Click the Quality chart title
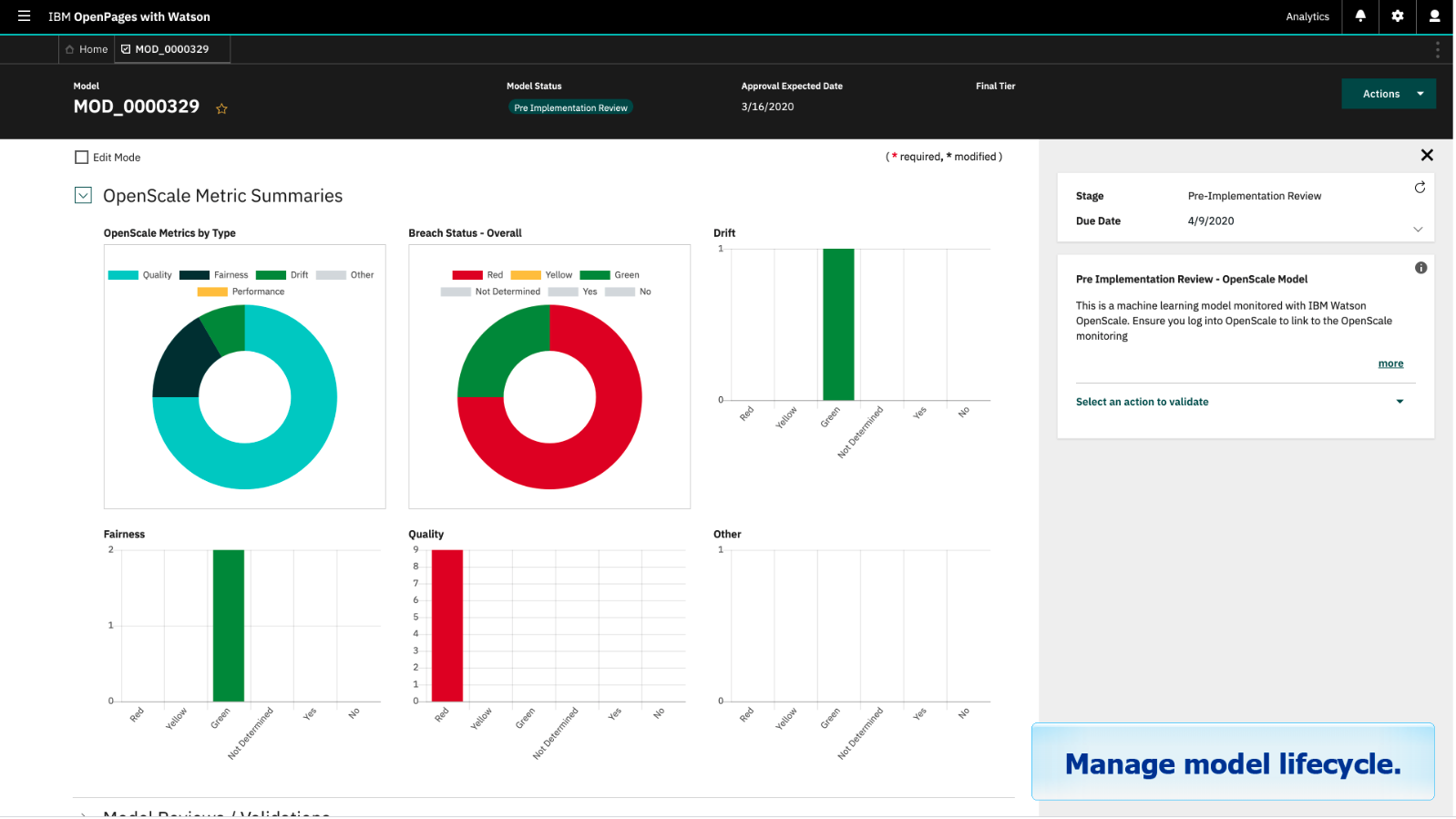This screenshot has height=819, width=1456. (x=426, y=535)
